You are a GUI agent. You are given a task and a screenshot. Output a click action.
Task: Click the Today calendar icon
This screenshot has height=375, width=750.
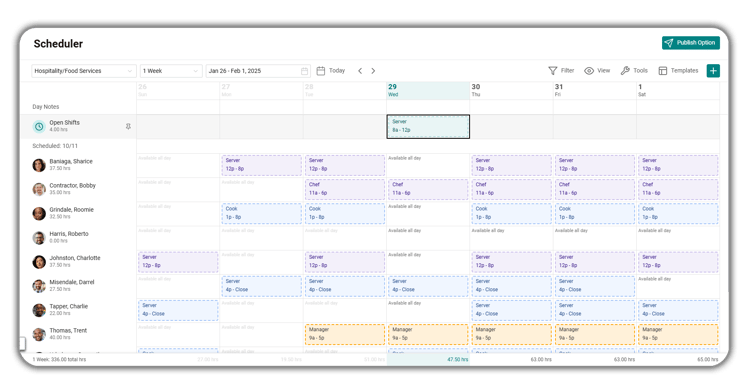pos(320,71)
